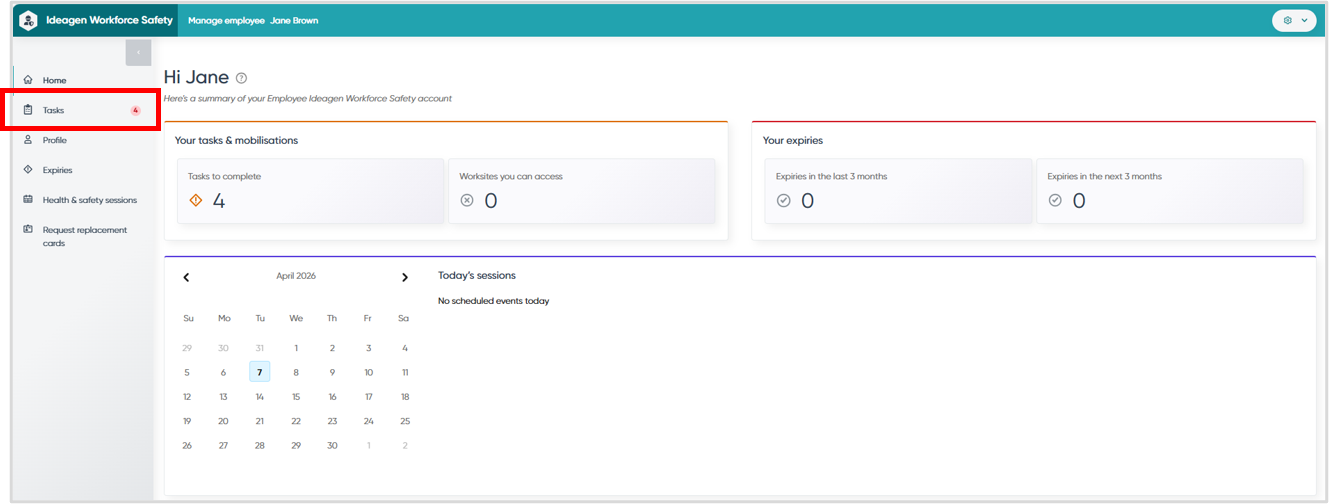This screenshot has width=1329, height=504.
Task: Open the Tasks to complete card
Action: click(x=311, y=190)
